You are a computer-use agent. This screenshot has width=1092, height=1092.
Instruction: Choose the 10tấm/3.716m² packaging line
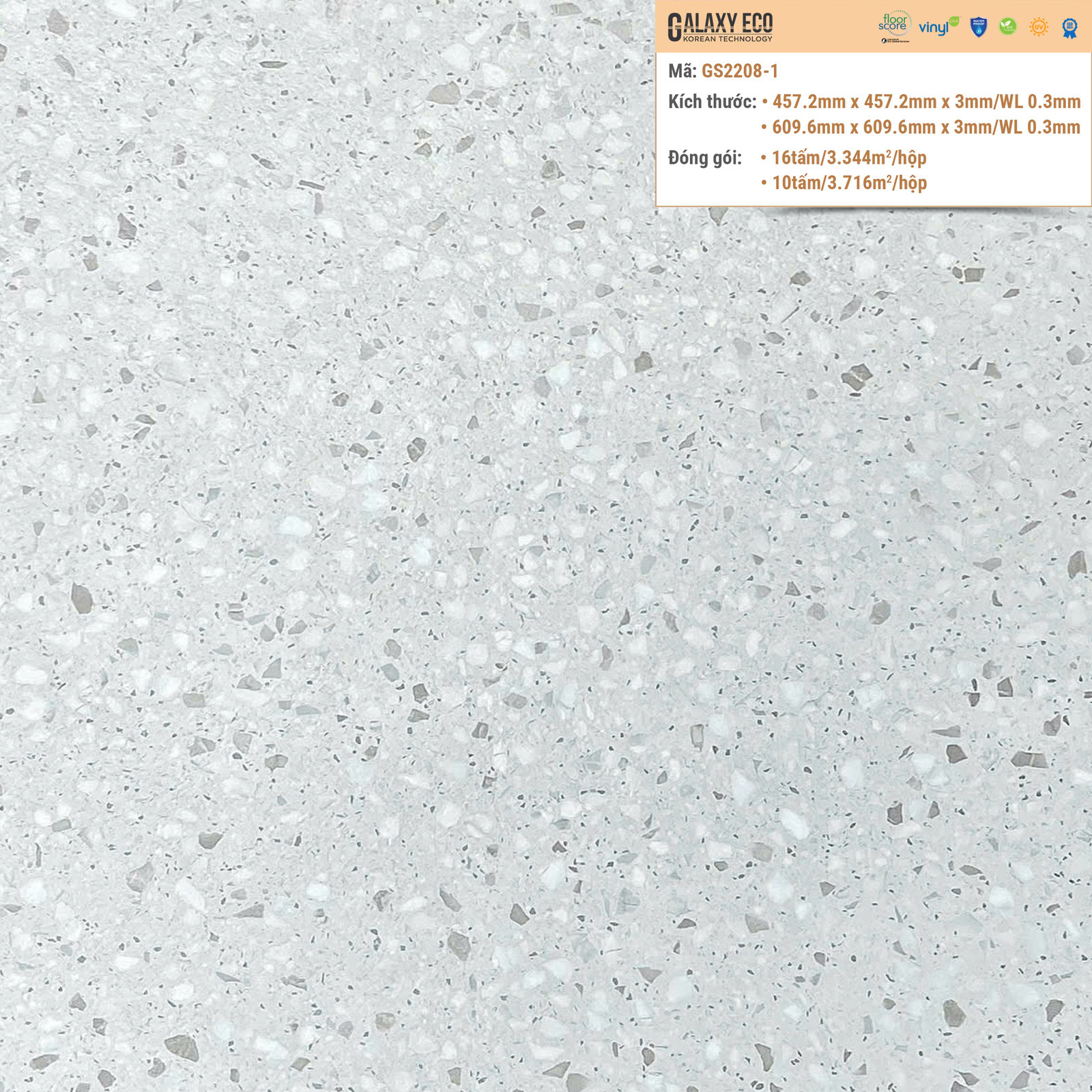(x=848, y=183)
